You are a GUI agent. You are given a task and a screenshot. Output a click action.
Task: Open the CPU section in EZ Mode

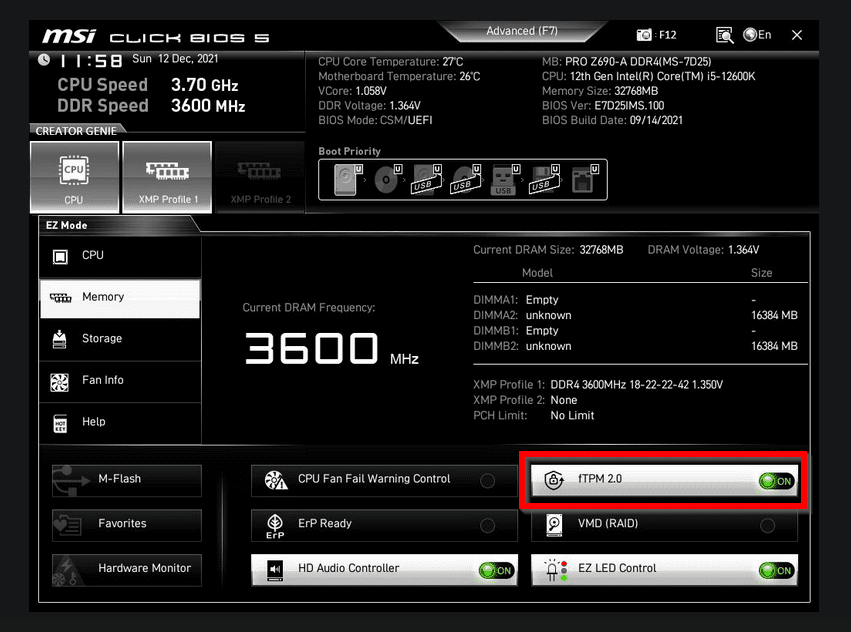click(x=120, y=256)
